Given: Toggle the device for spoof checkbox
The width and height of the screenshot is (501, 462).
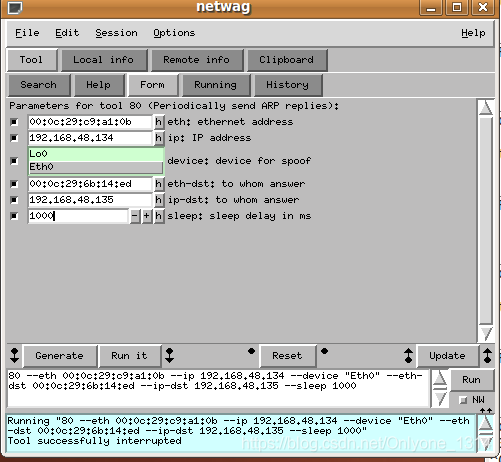Looking at the screenshot, I should [x=14, y=161].
